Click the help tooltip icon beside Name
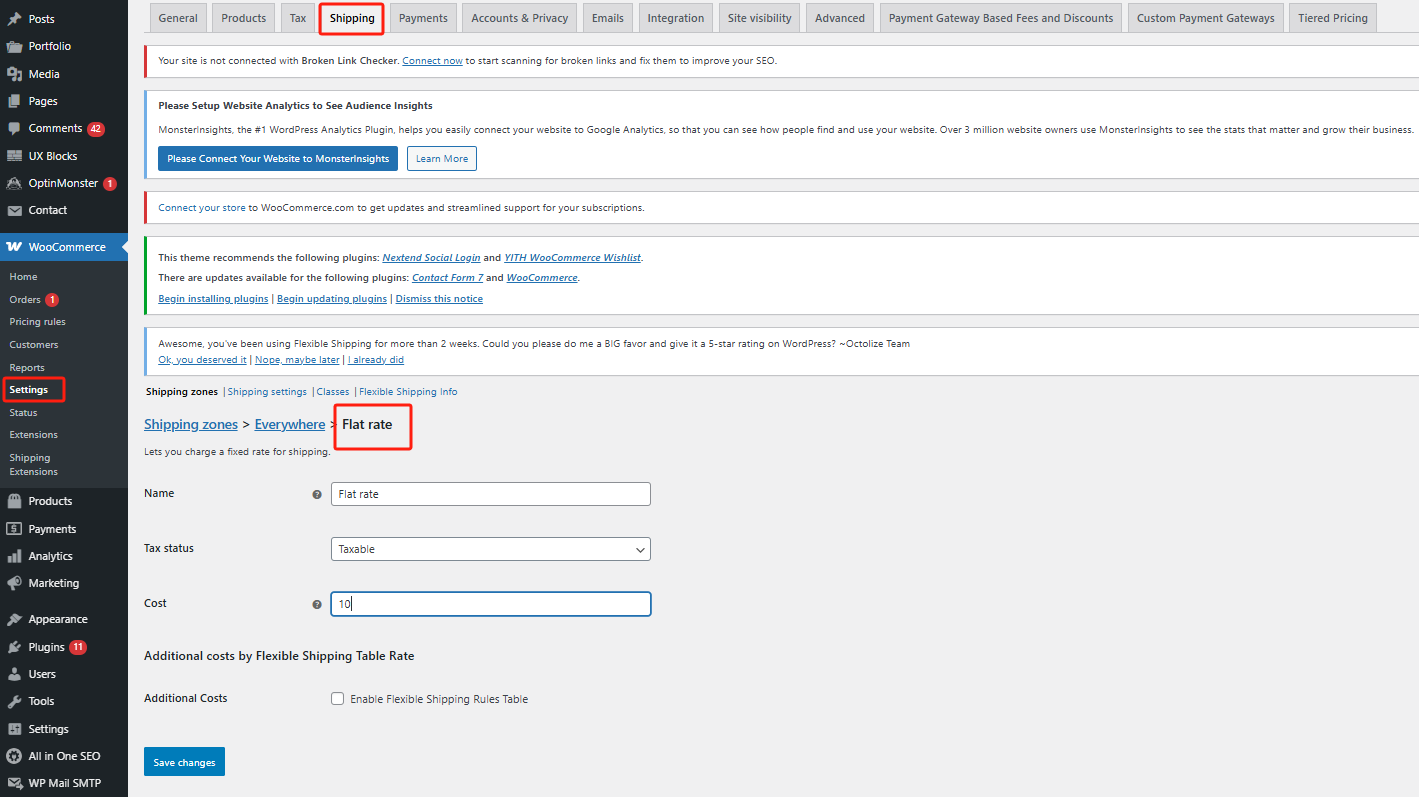Viewport: 1419px width, 797px height. 317,494
